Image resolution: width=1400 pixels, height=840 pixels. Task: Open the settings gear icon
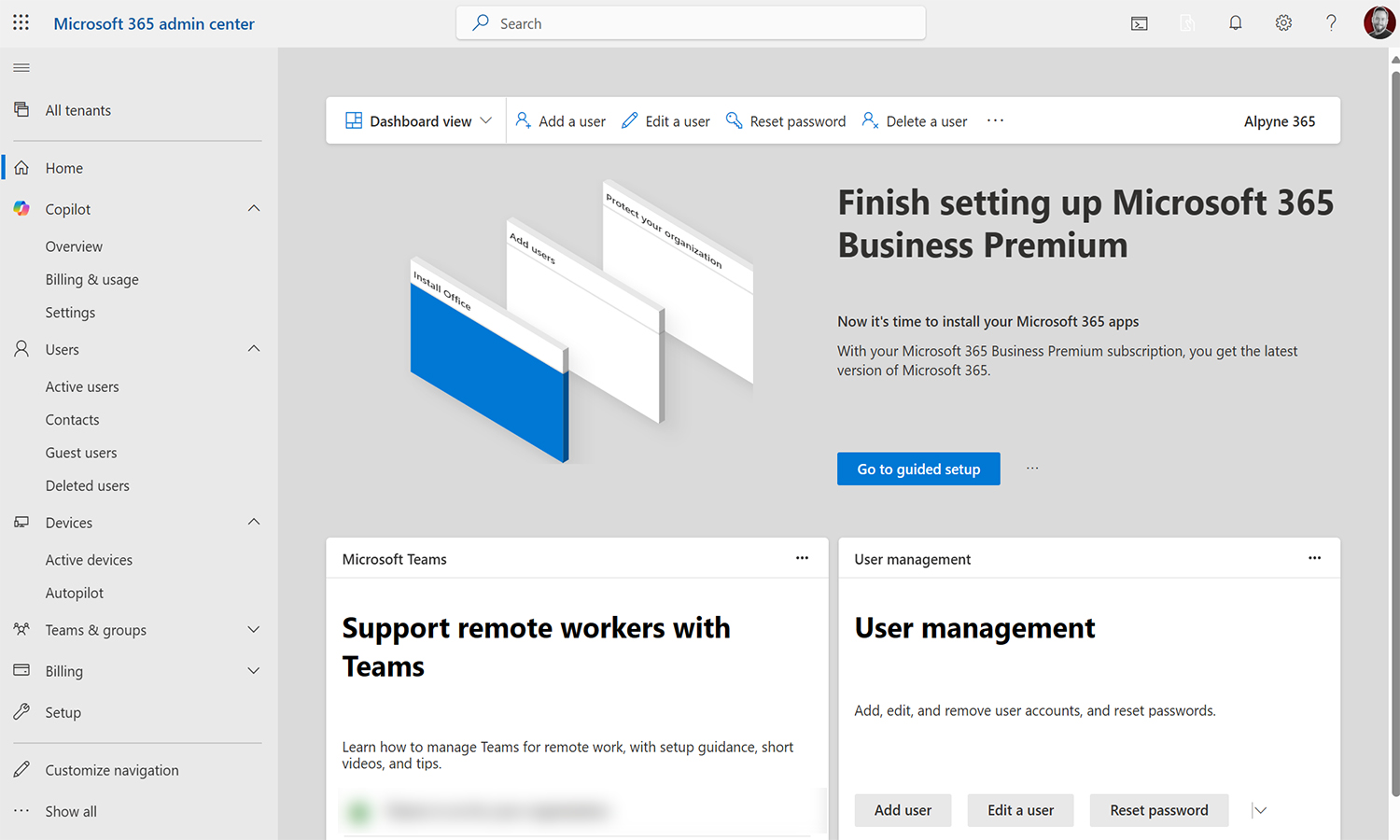1283,22
